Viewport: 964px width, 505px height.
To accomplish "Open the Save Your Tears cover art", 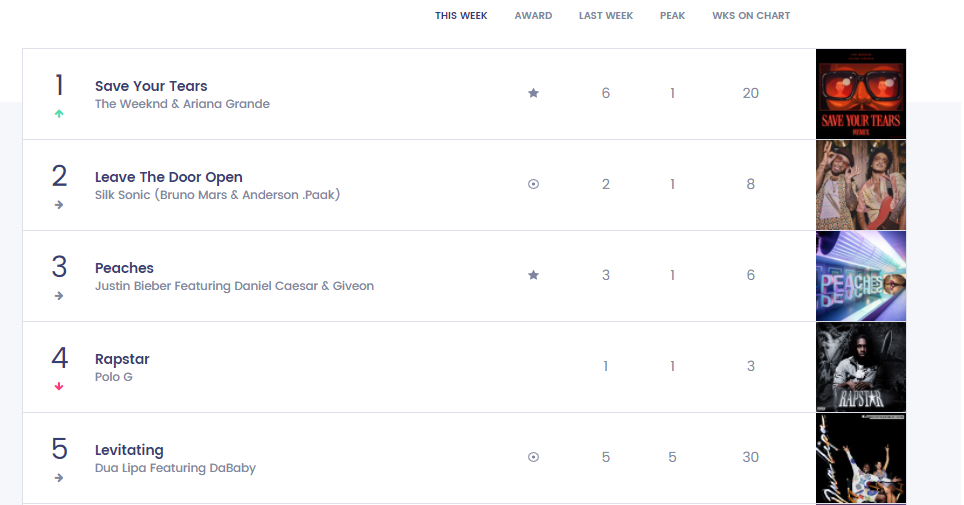I will (860, 94).
